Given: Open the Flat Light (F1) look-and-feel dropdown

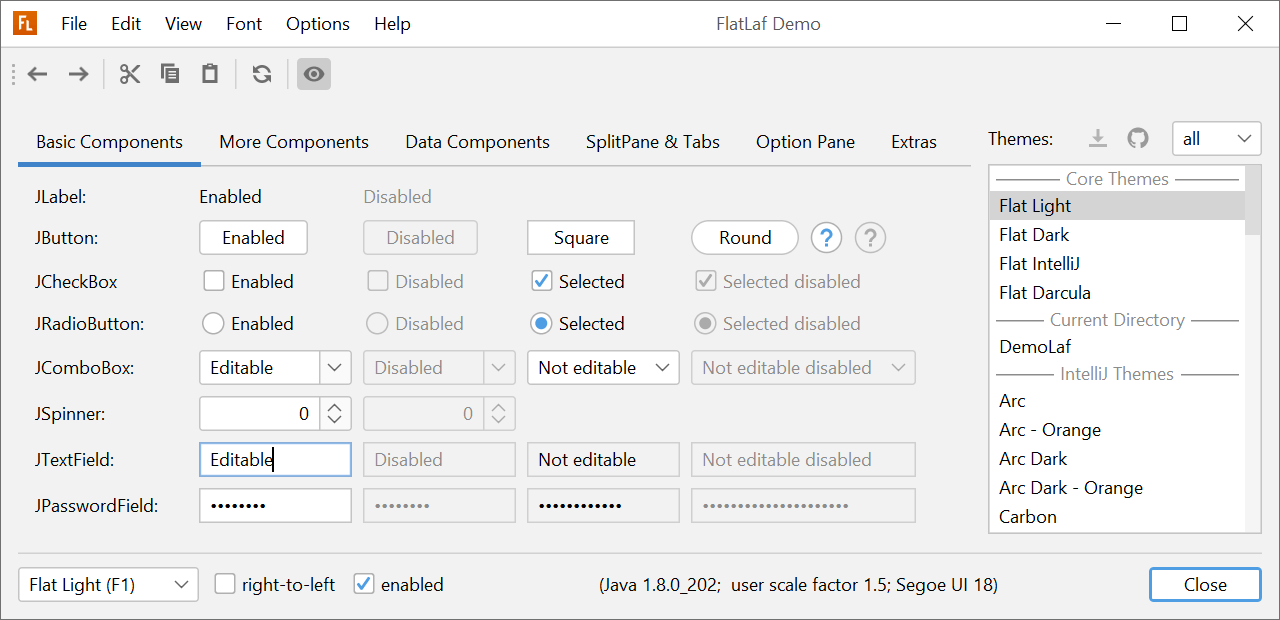Looking at the screenshot, I should tap(108, 585).
